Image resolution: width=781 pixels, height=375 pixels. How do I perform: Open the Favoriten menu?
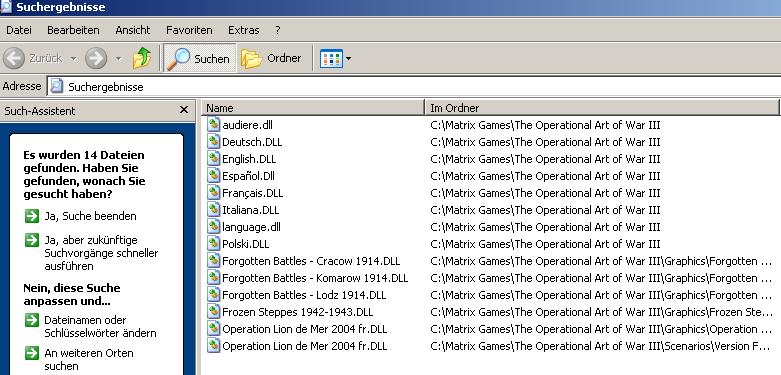coord(189,30)
